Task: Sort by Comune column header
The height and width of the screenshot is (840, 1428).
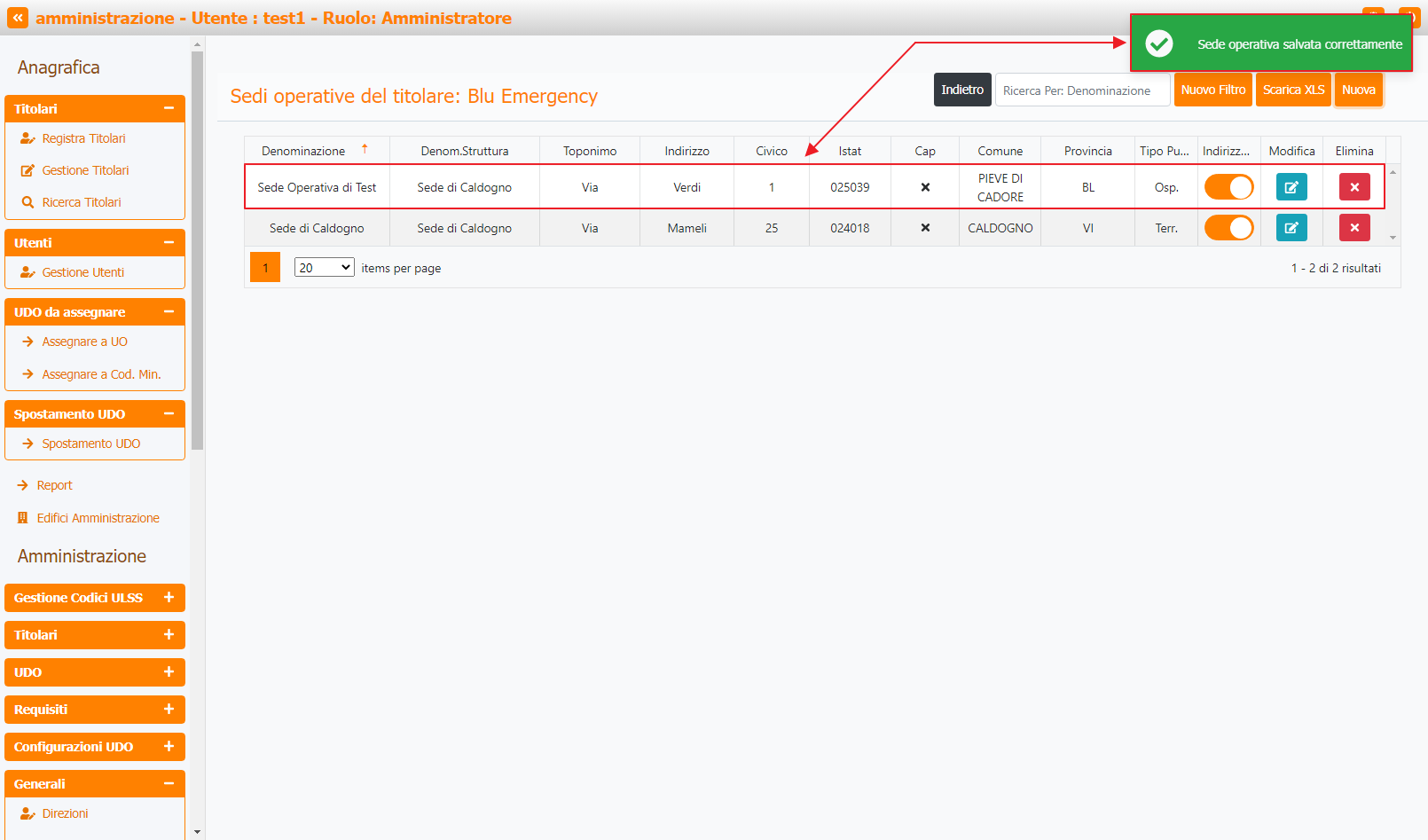Action: [x=1000, y=151]
